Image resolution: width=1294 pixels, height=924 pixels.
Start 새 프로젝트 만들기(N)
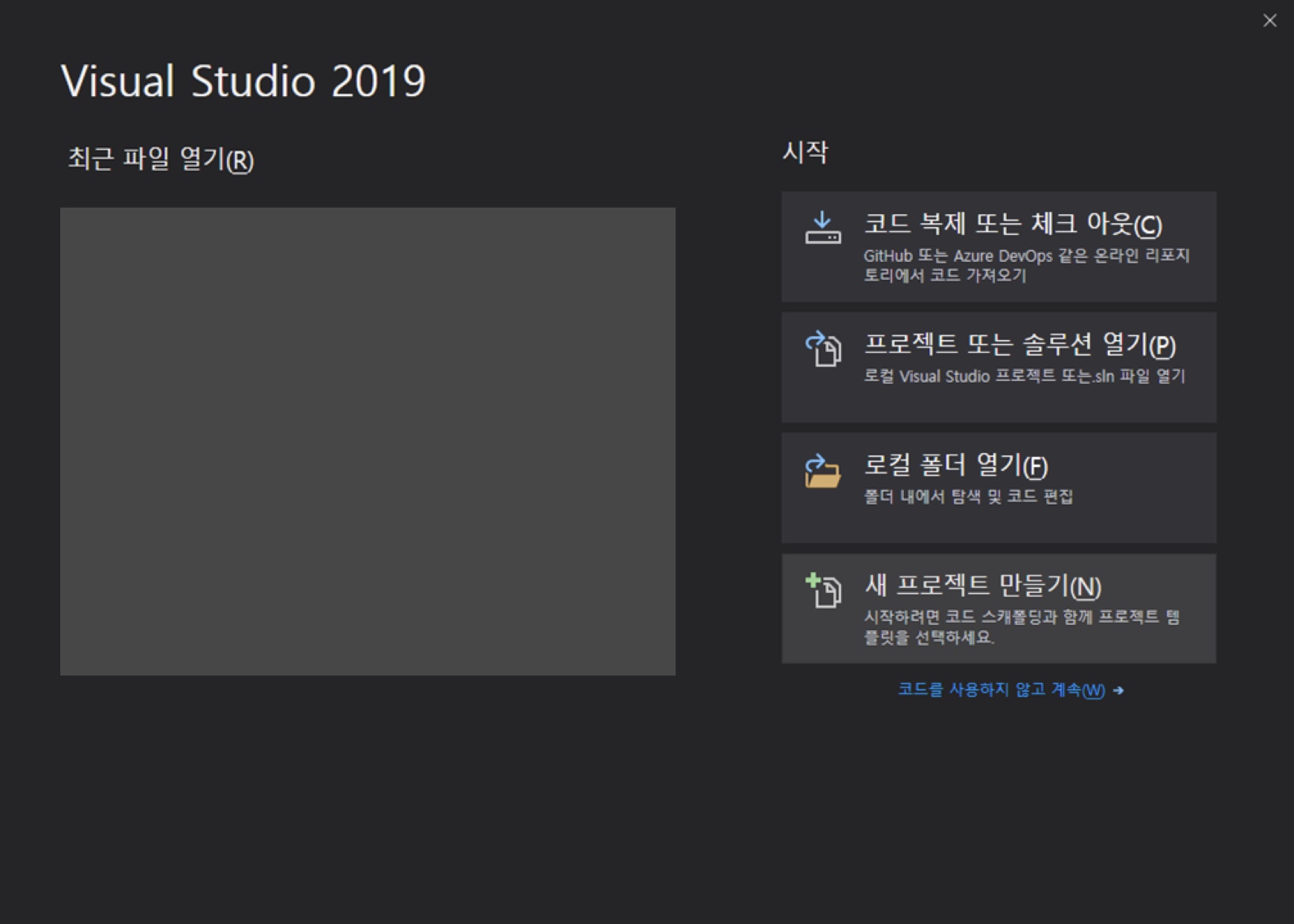tap(999, 609)
